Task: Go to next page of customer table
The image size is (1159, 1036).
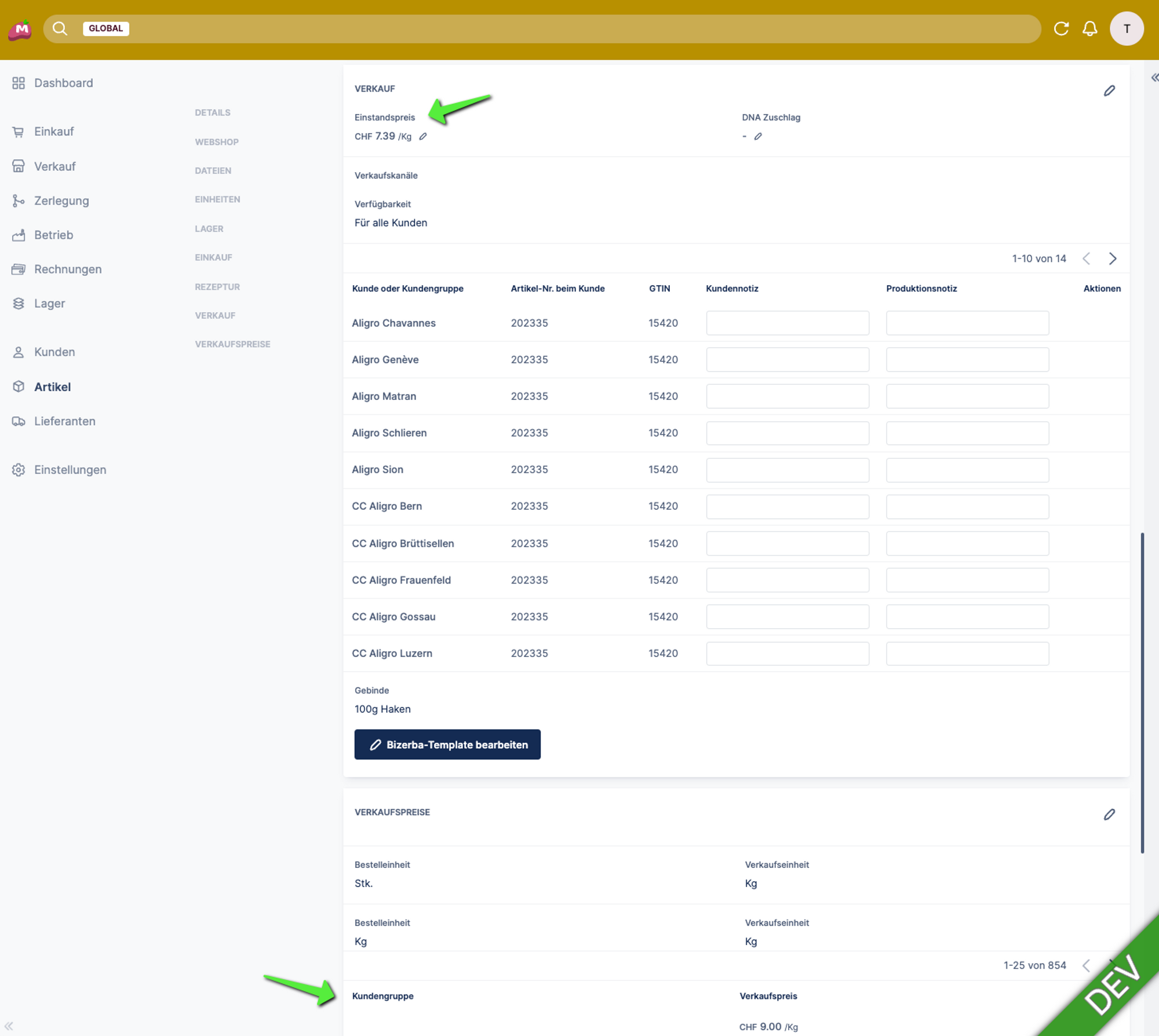Action: point(1112,259)
